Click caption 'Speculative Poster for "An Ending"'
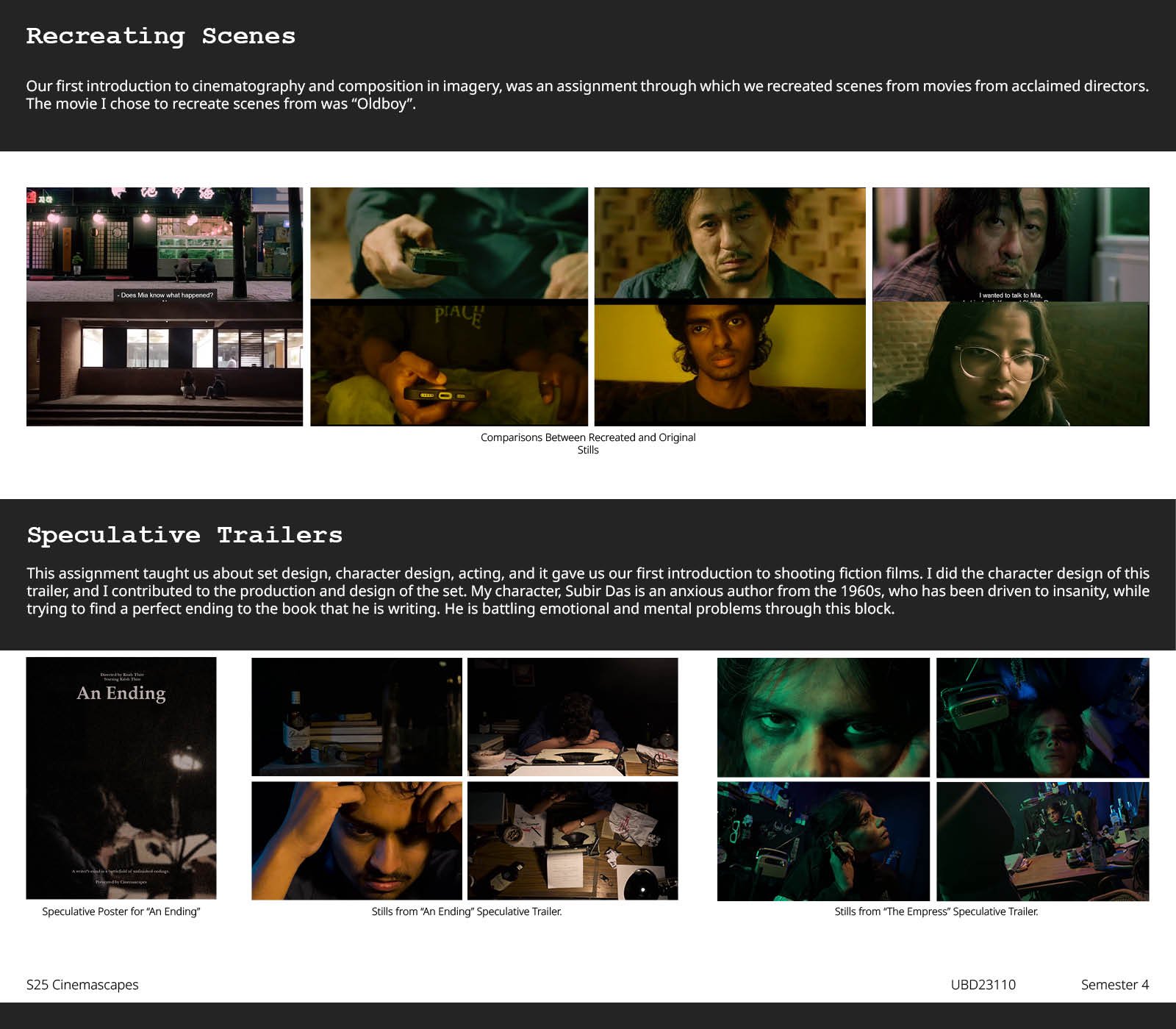The image size is (1176, 1029). click(121, 911)
